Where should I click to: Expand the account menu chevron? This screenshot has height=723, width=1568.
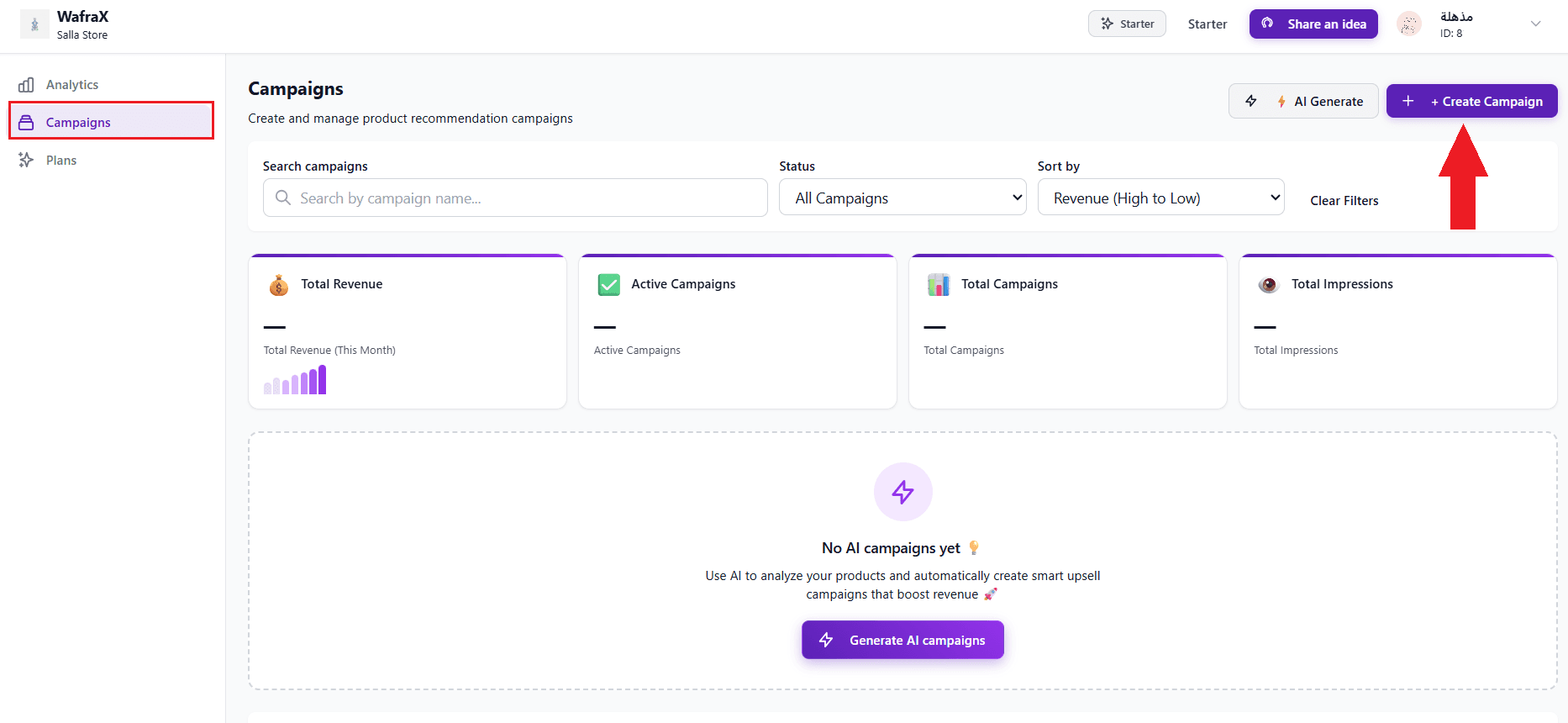point(1535,24)
